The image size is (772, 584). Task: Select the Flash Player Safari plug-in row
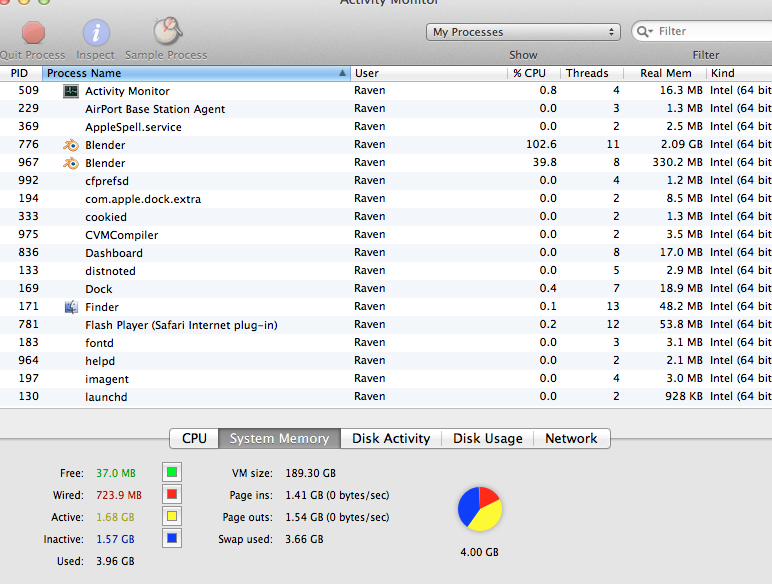386,325
